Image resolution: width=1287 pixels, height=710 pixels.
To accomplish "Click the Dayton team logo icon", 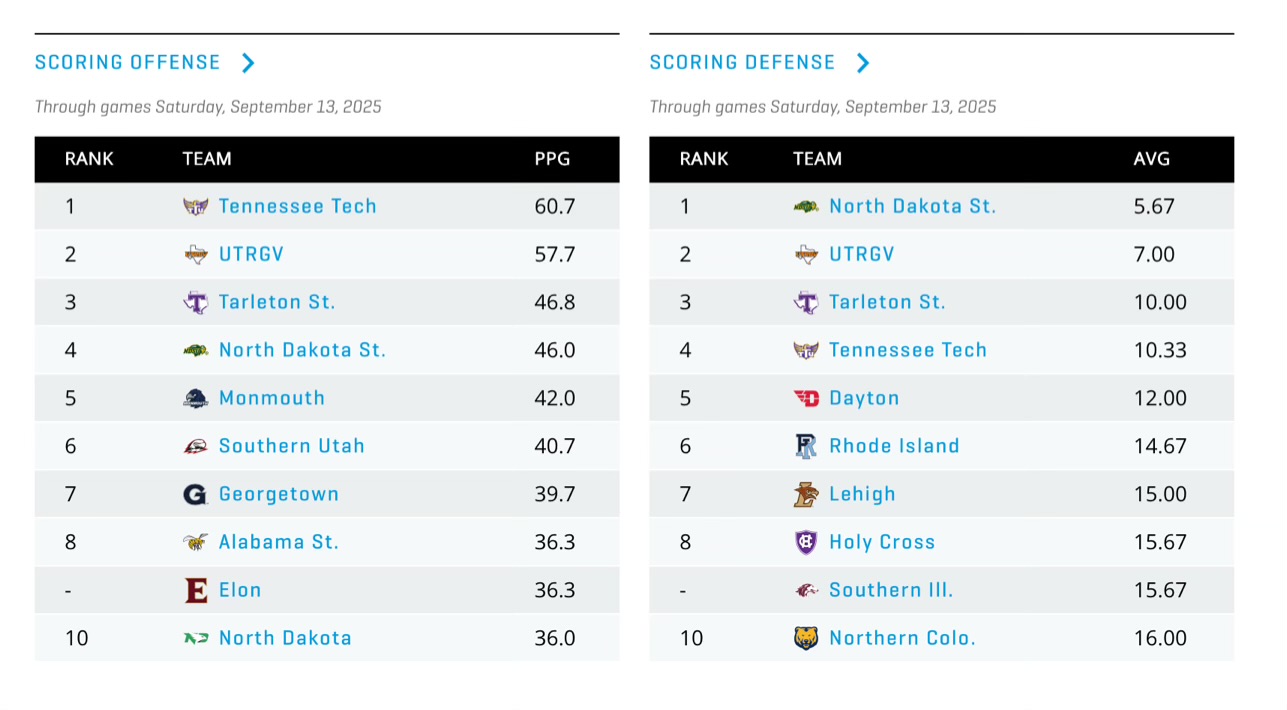I will point(806,399).
